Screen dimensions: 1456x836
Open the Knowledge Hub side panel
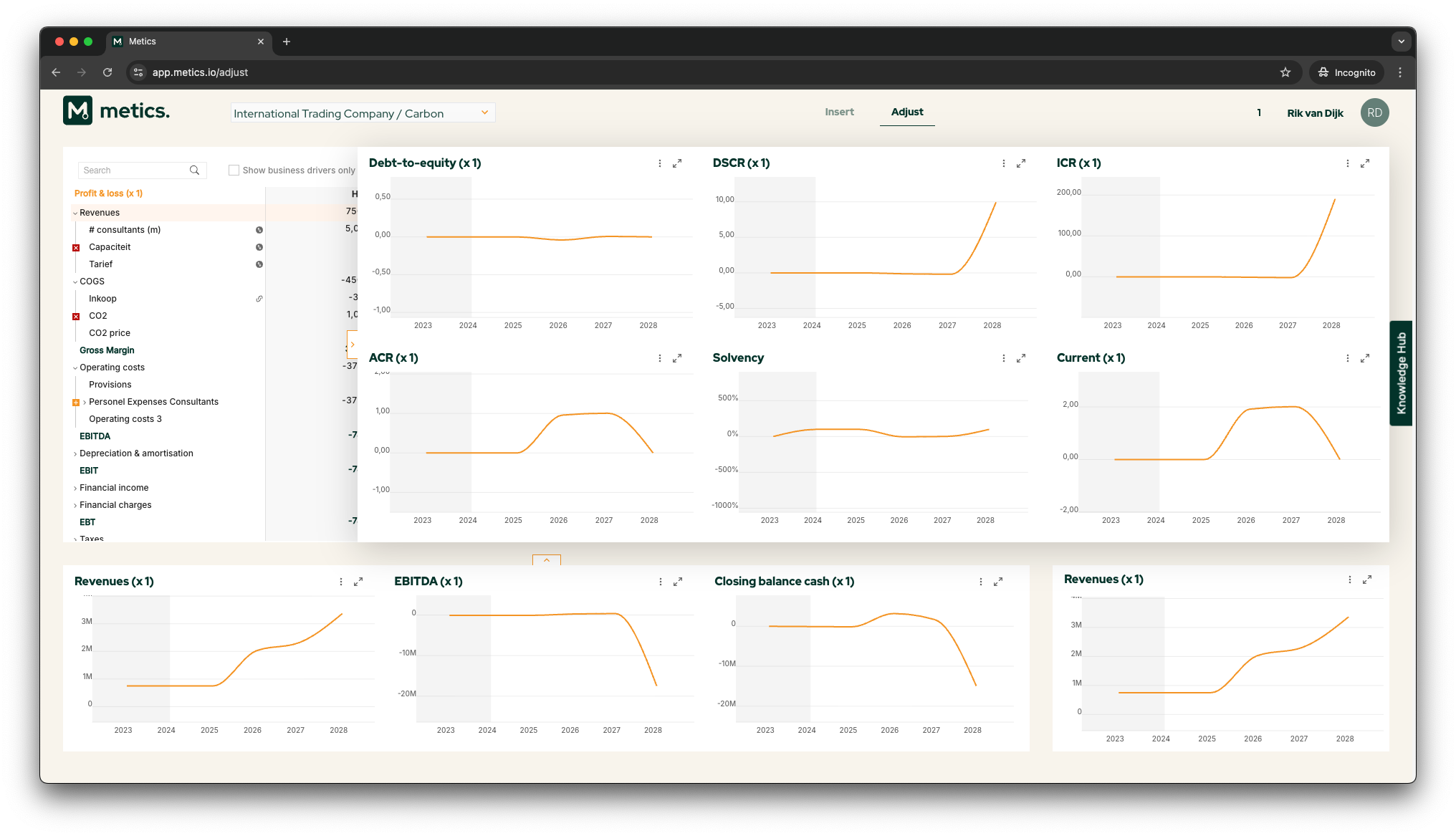pyautogui.click(x=1401, y=373)
